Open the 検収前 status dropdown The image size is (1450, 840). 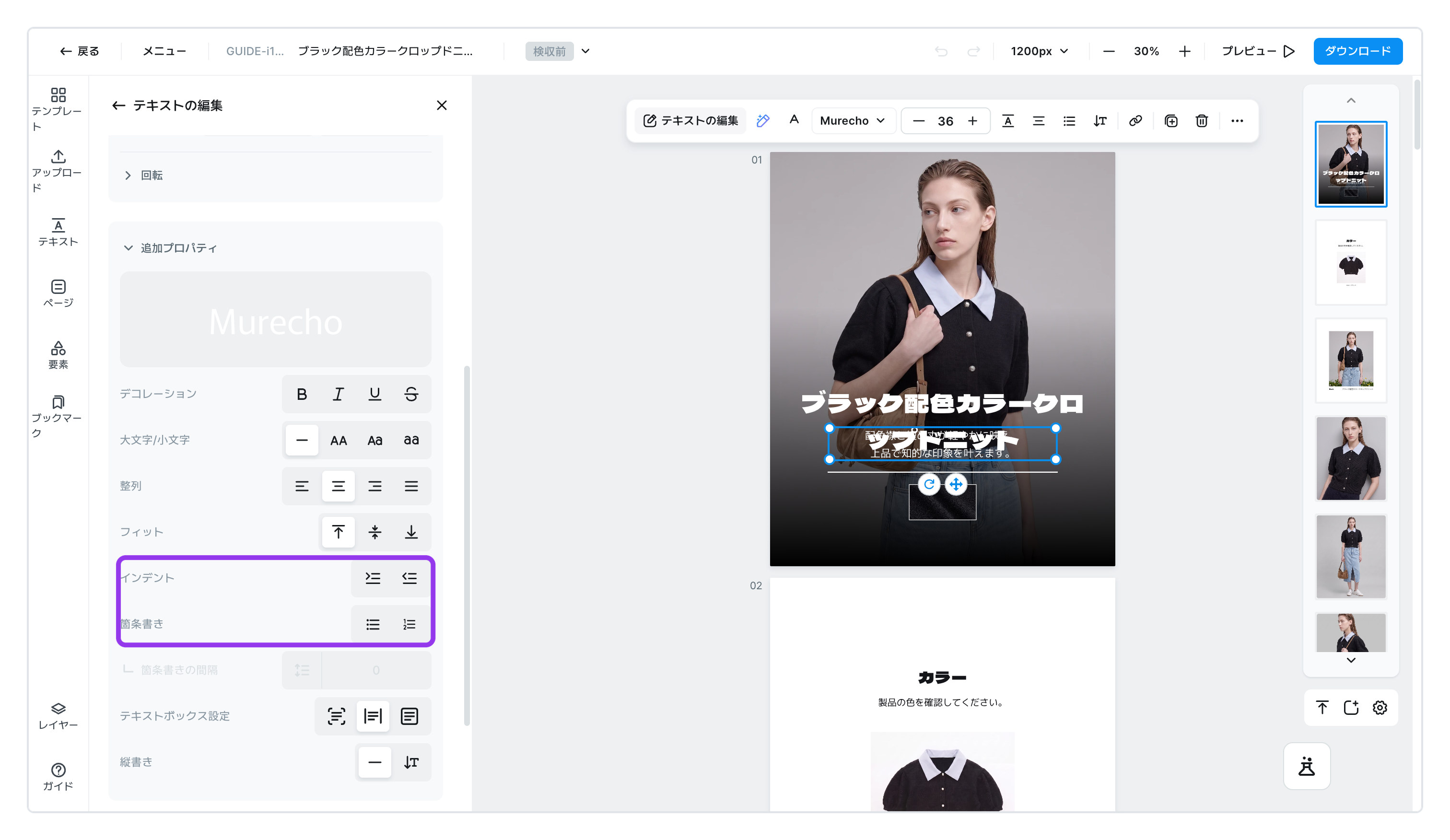point(558,51)
